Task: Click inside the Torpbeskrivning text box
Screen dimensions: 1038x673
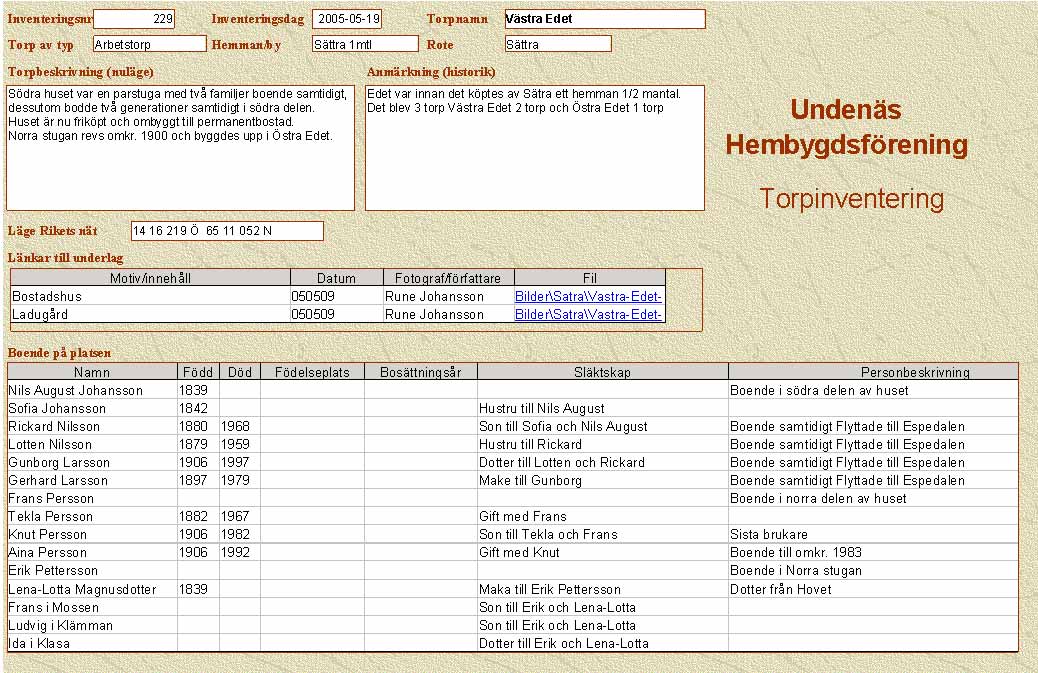Action: [x=180, y=148]
